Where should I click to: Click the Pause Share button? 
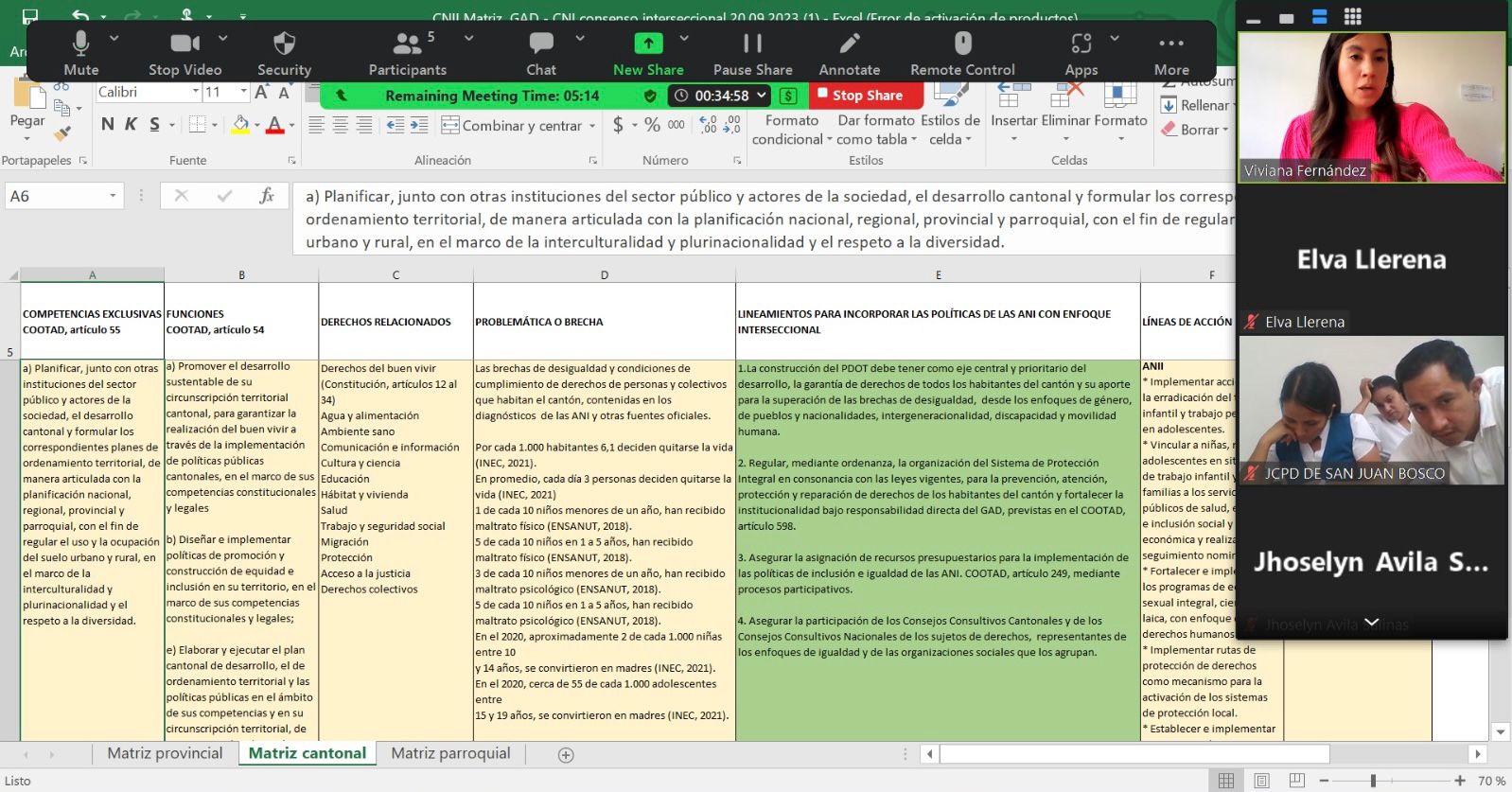752,53
